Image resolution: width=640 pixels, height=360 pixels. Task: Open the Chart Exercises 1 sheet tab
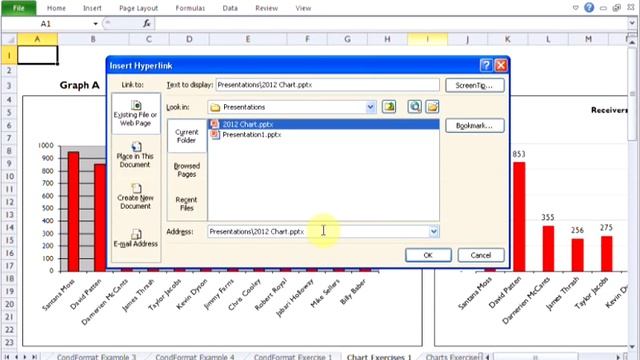[379, 357]
